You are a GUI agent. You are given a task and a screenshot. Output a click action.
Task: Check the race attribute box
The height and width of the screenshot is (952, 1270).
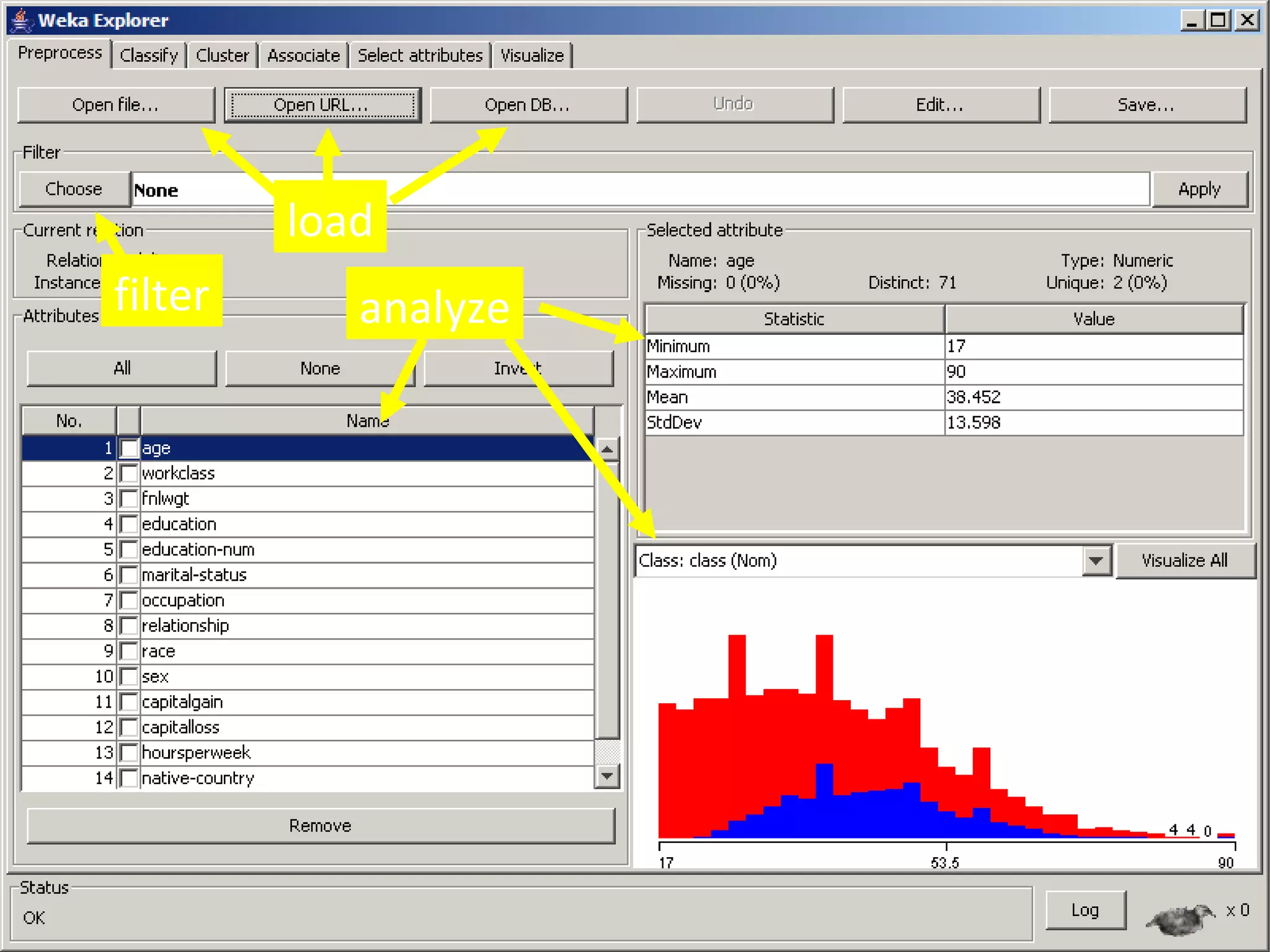pos(129,651)
